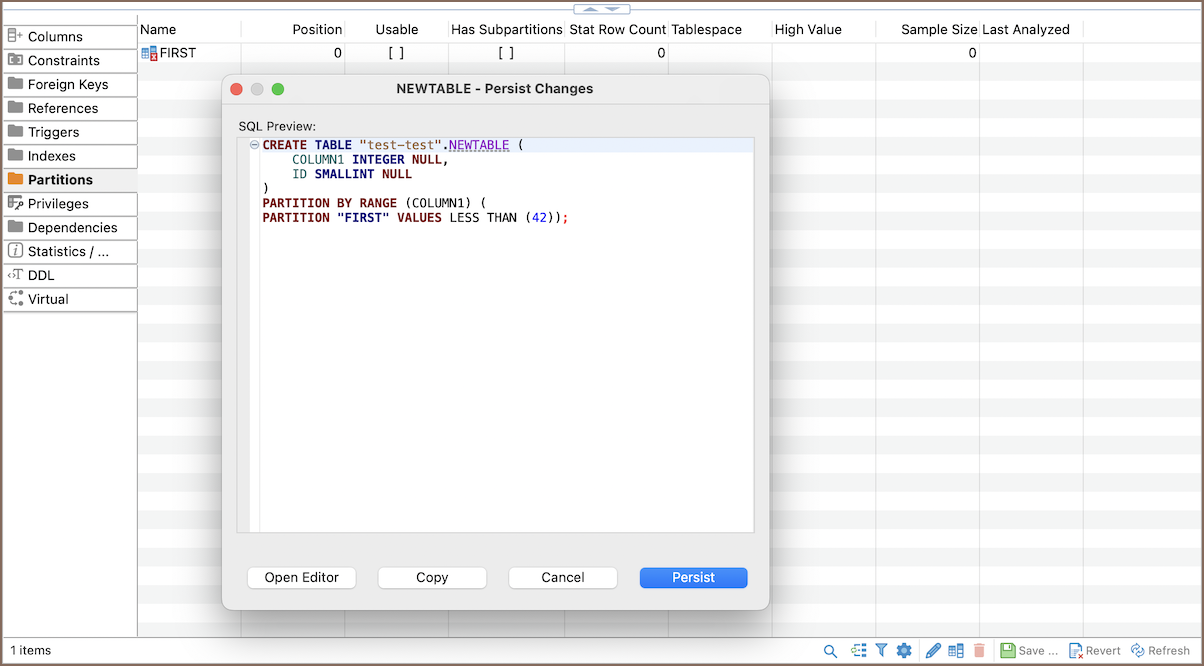Click the search magnifier icon in status bar
The height and width of the screenshot is (666, 1204).
830,651
